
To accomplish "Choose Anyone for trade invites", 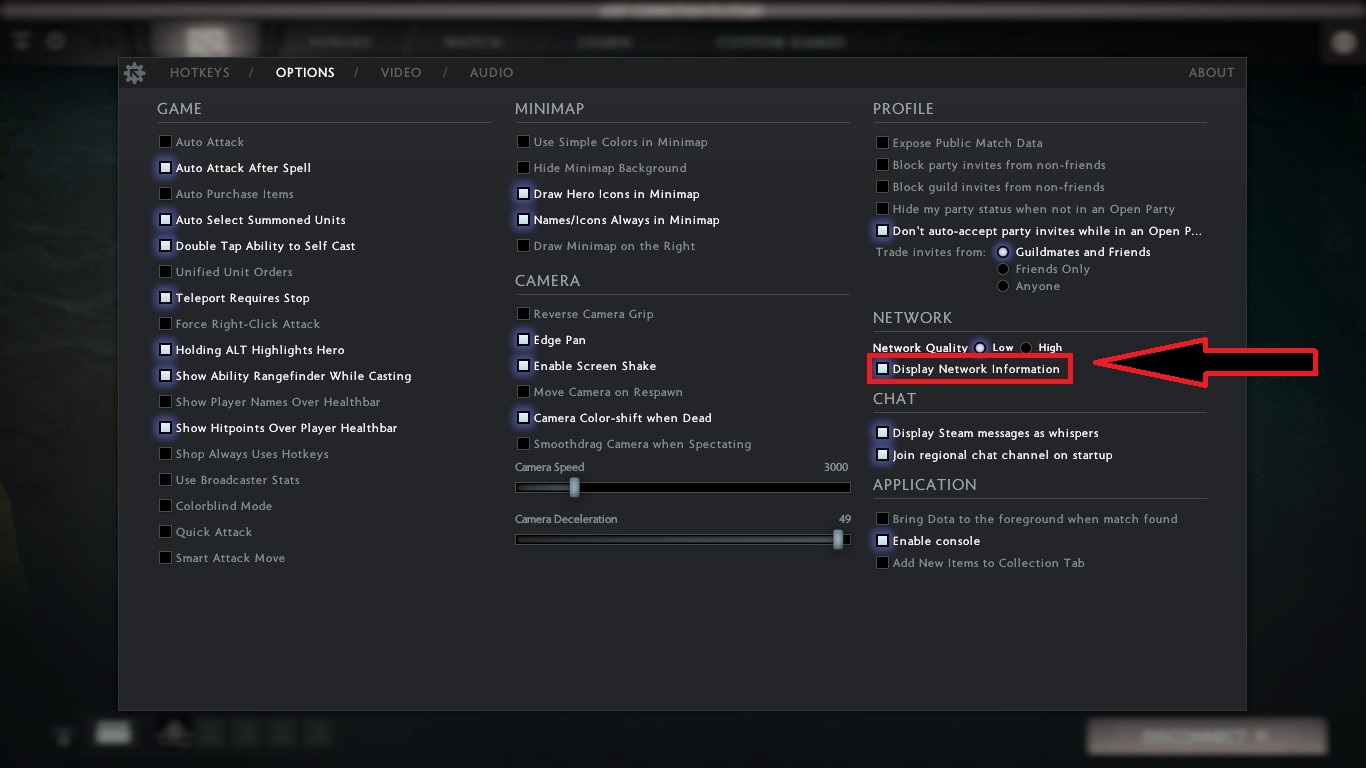I will click(x=1003, y=286).
